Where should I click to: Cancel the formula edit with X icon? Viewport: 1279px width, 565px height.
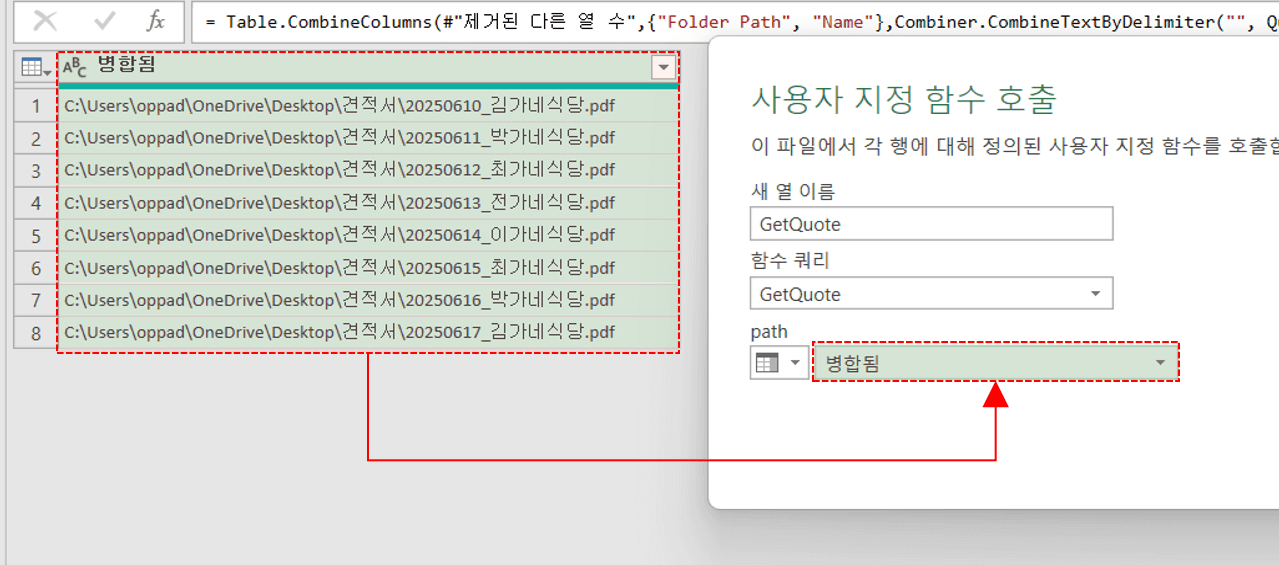click(45, 22)
